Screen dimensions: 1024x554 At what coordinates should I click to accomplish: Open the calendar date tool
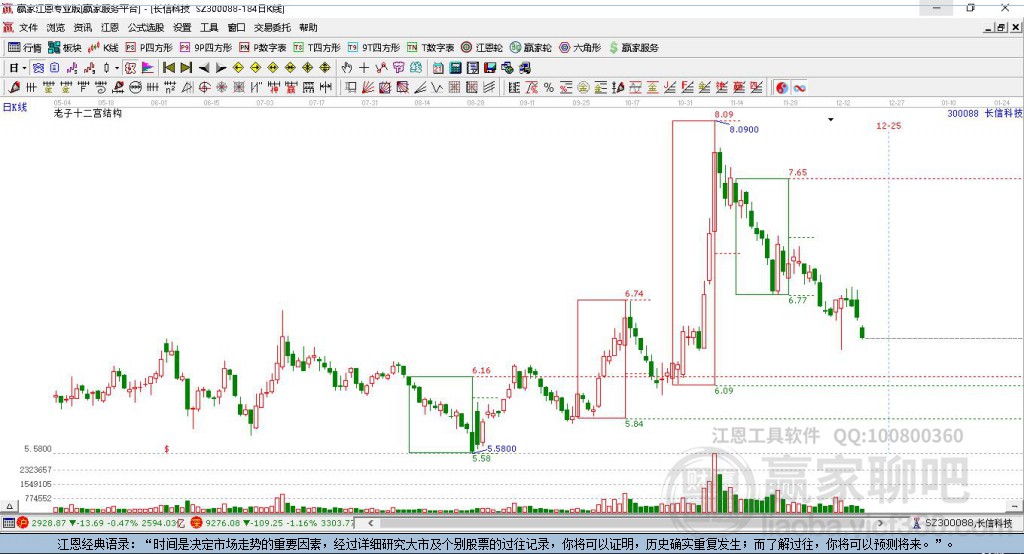click(x=438, y=68)
